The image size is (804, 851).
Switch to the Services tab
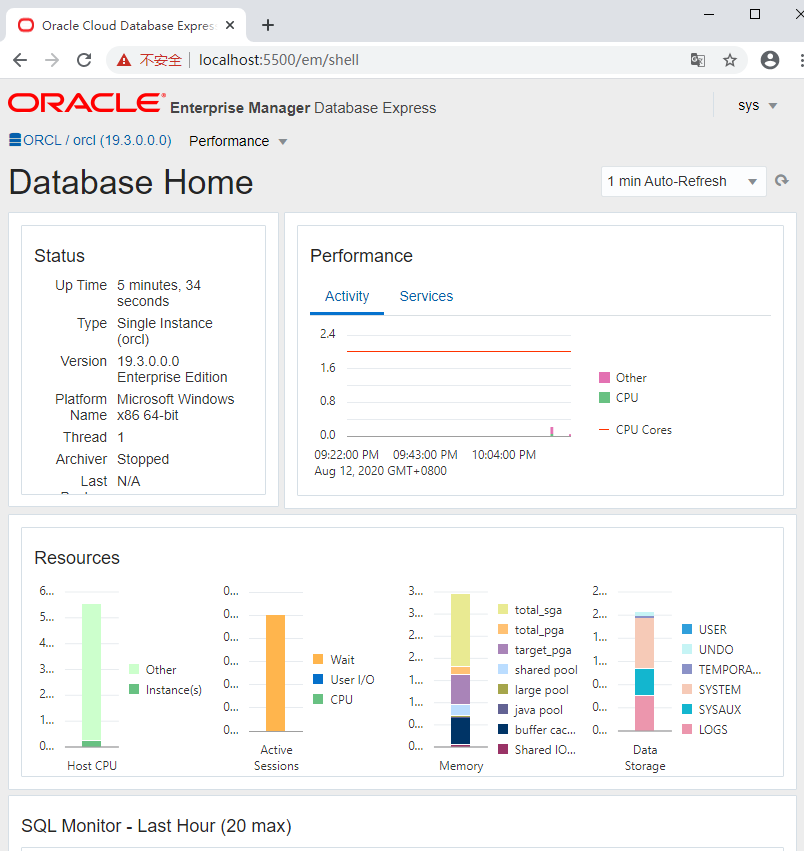click(x=426, y=296)
